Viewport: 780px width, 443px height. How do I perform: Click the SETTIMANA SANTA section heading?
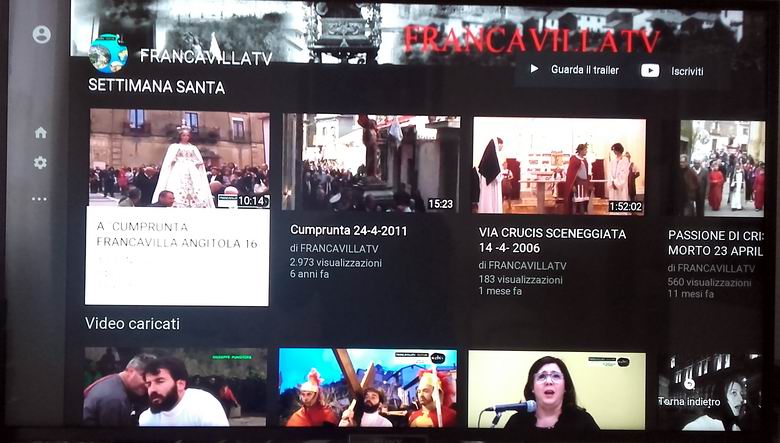157,87
